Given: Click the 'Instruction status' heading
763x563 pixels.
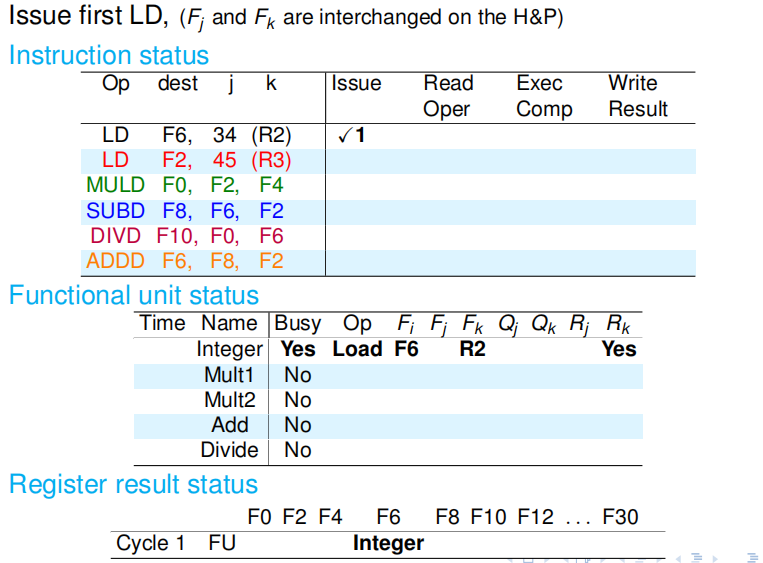Looking at the screenshot, I should (x=109, y=56).
